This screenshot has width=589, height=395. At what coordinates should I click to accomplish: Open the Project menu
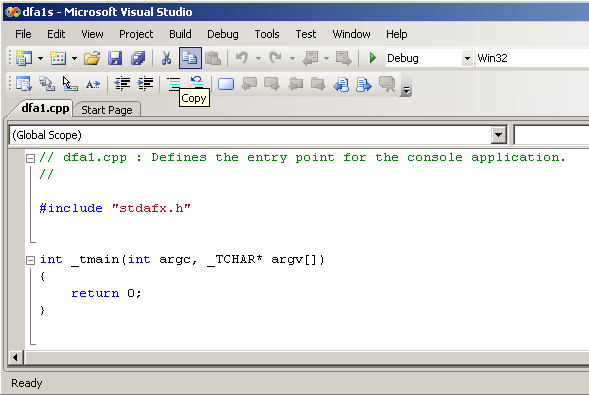pyautogui.click(x=136, y=34)
